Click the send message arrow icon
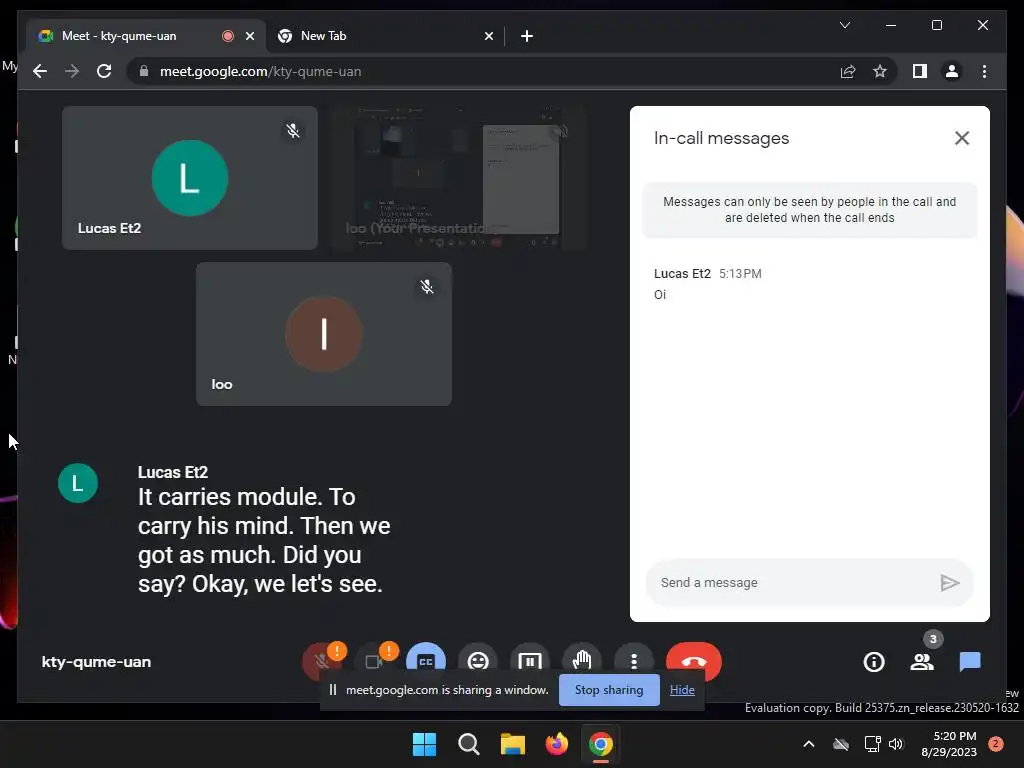Screen dimensions: 1024x768 tap(950, 583)
